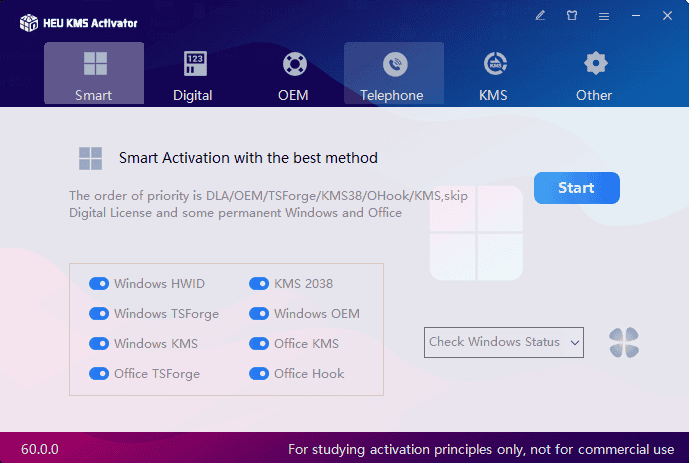Click the HEU KMS Activator logo icon
This screenshot has width=689, height=463.
coord(29,22)
